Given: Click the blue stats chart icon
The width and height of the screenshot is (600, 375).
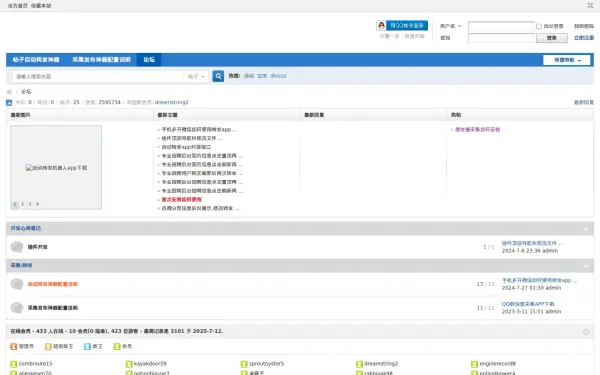Looking at the screenshot, I should click(9, 103).
